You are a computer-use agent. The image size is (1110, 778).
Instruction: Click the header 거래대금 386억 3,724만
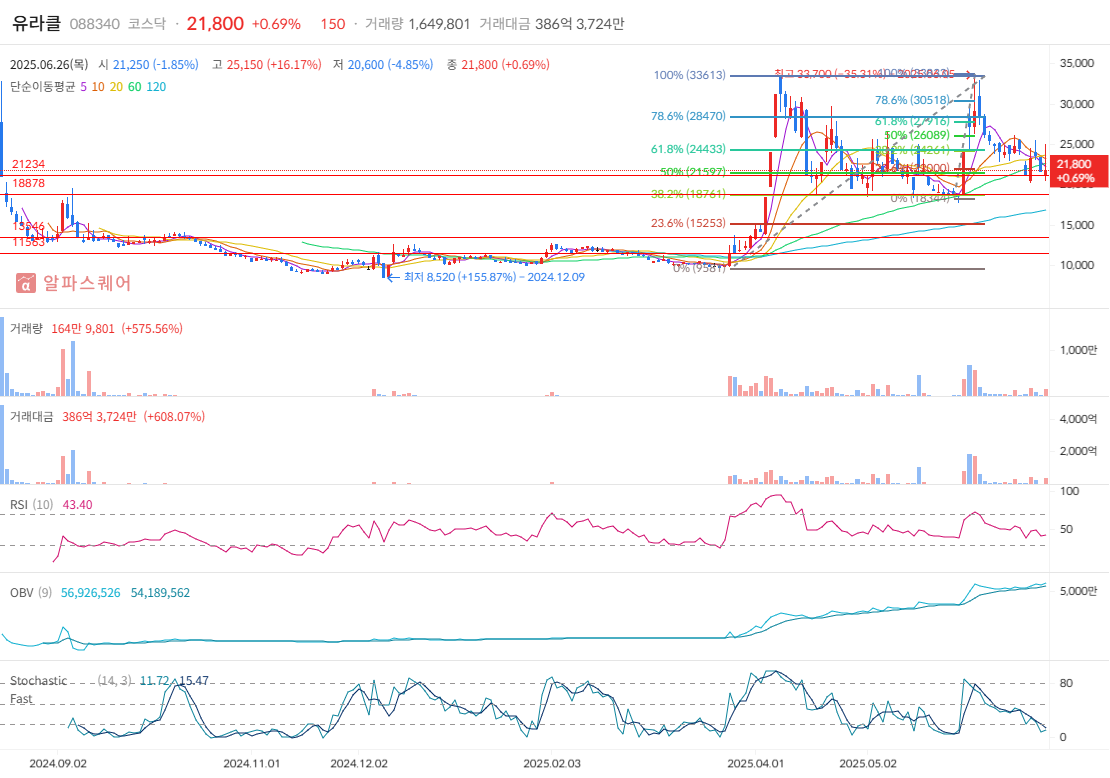click(551, 24)
